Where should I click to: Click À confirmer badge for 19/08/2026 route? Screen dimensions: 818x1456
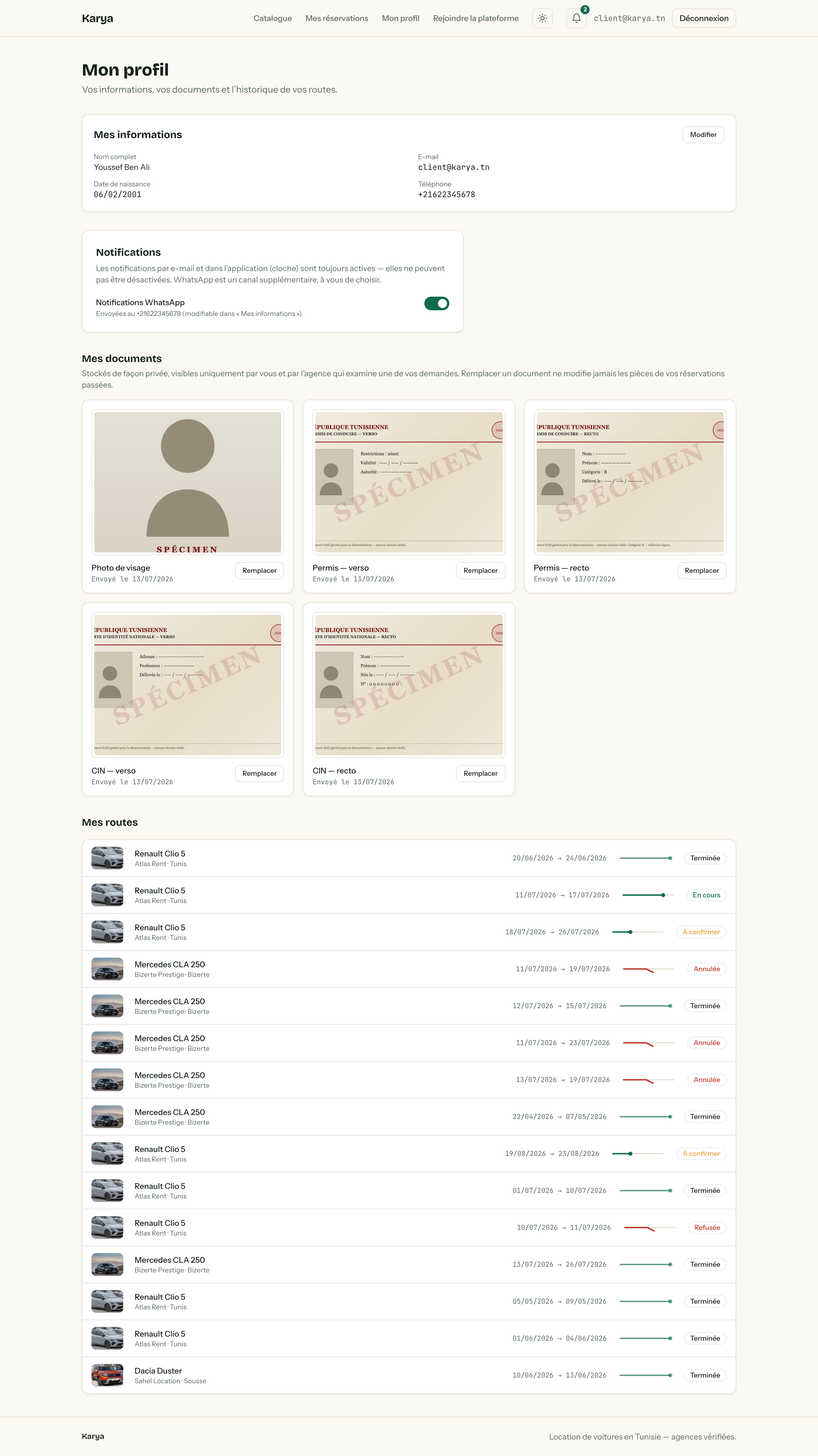tap(701, 1154)
